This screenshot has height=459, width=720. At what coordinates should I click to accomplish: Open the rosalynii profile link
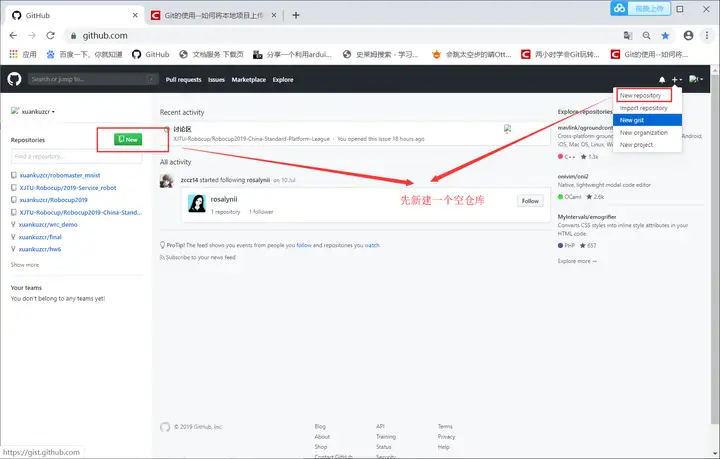pyautogui.click(x=224, y=199)
